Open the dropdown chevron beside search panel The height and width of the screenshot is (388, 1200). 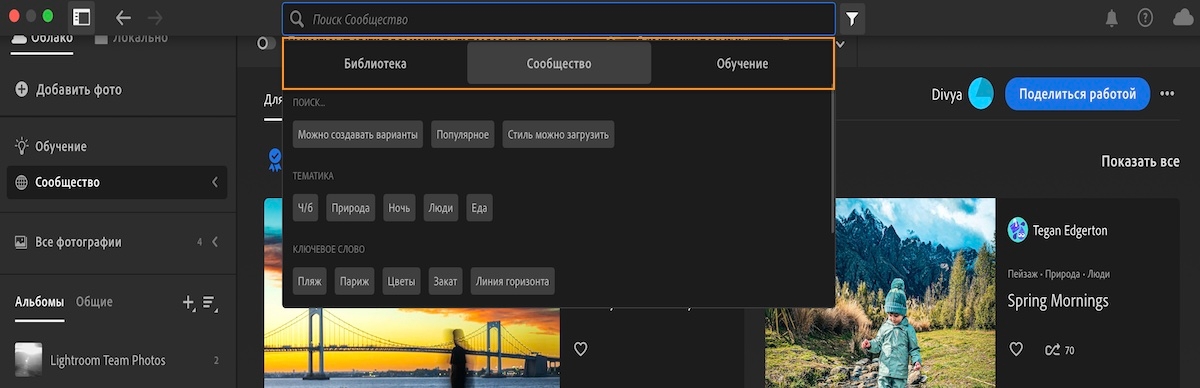tap(840, 44)
